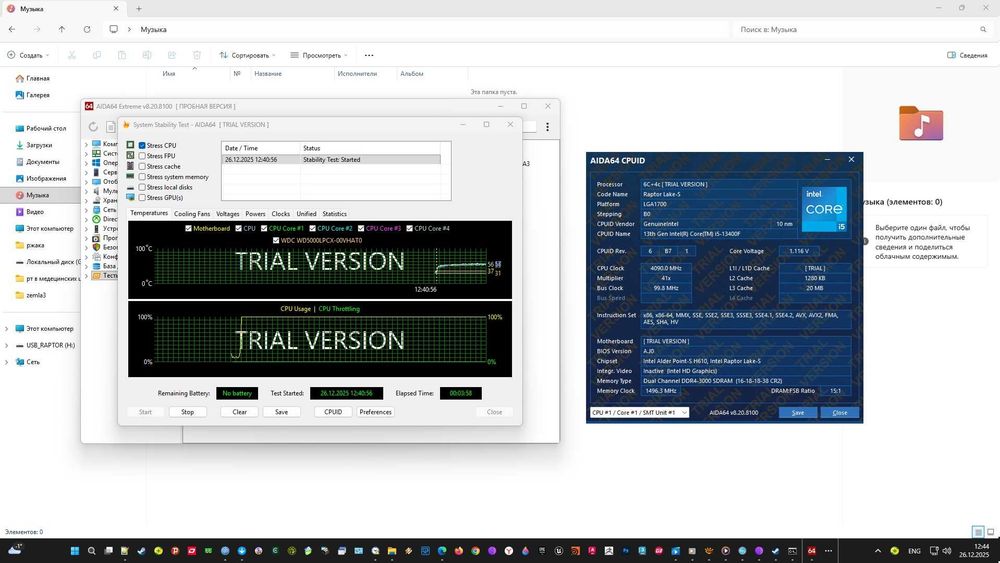
Task: Click the AIDA64 Extreme refresh icon
Action: click(x=93, y=127)
